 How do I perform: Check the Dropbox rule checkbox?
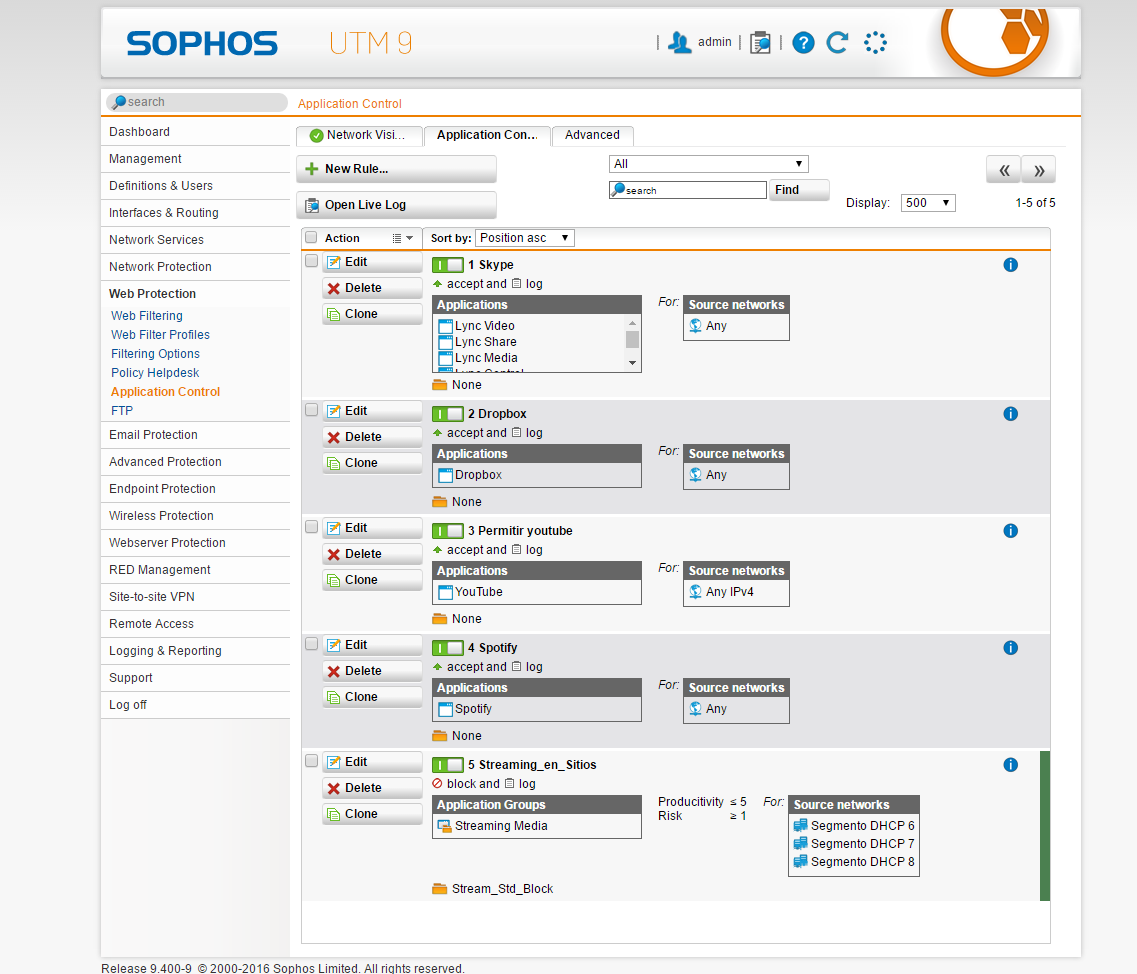(312, 410)
